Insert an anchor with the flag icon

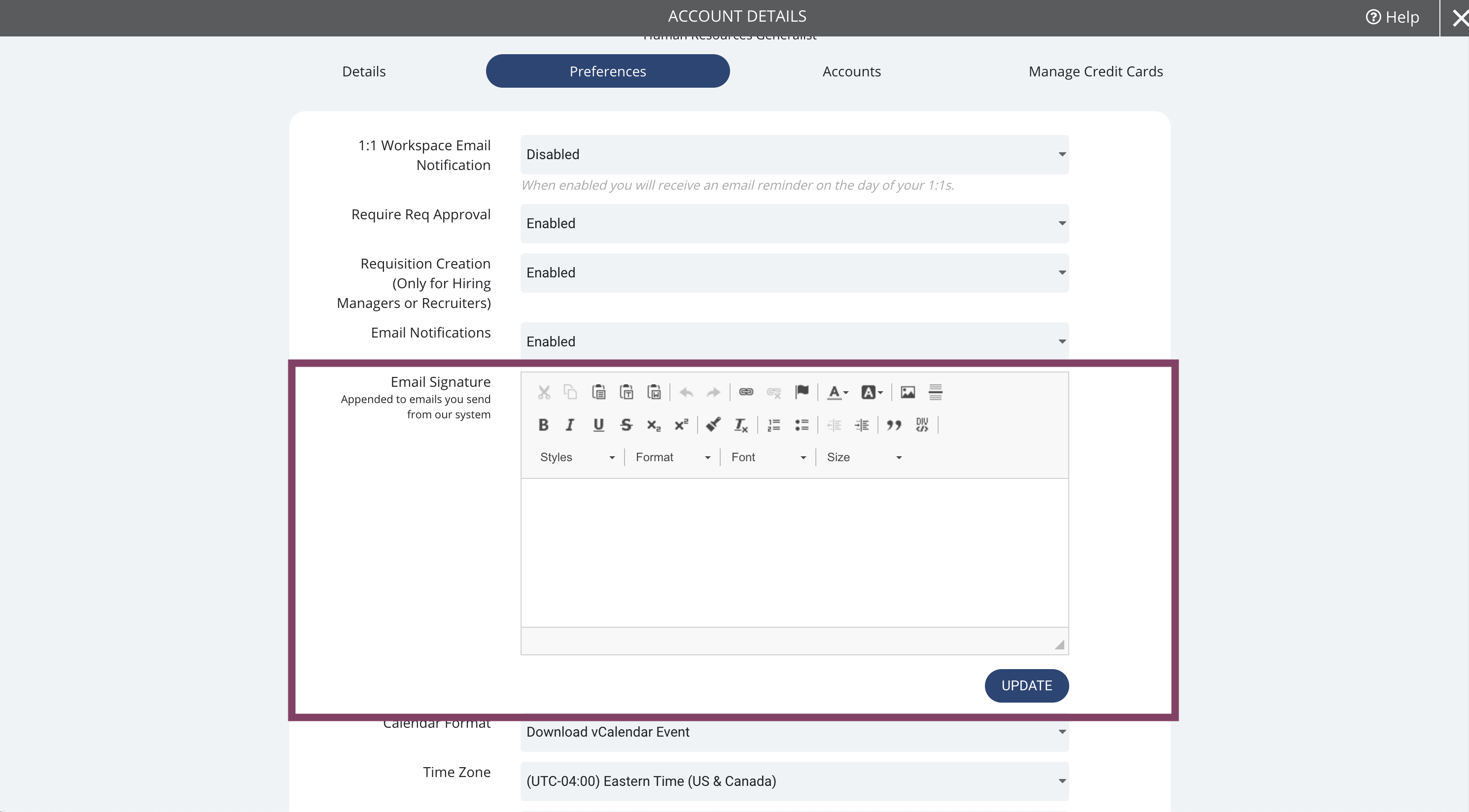pyautogui.click(x=802, y=392)
